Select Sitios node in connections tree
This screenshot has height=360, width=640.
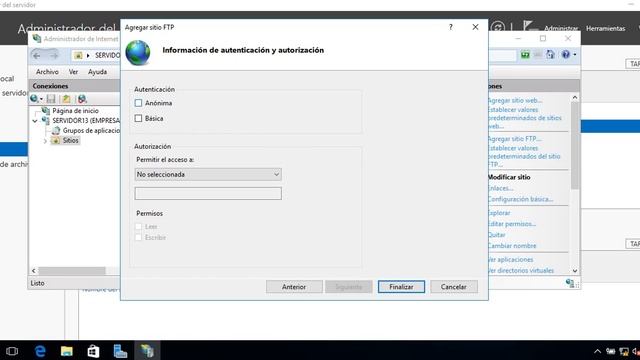point(70,140)
